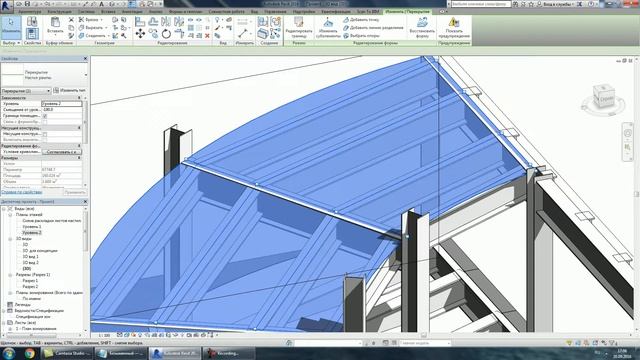Viewport: 640px width, 360px height.
Task: Open the Camtasia Studio taskbar item
Action: 68,353
